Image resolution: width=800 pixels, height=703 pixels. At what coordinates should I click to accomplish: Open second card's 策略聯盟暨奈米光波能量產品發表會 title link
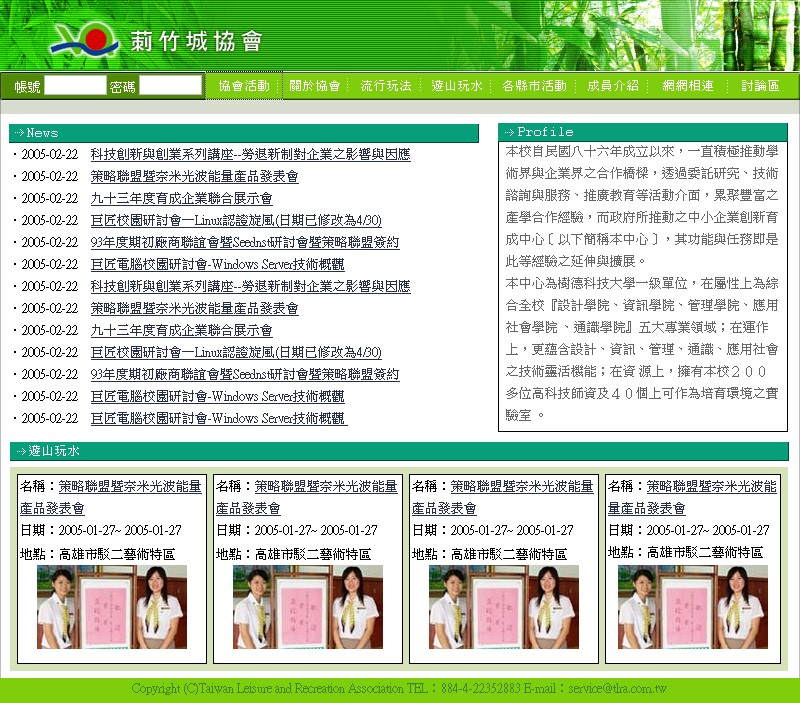tap(307, 497)
